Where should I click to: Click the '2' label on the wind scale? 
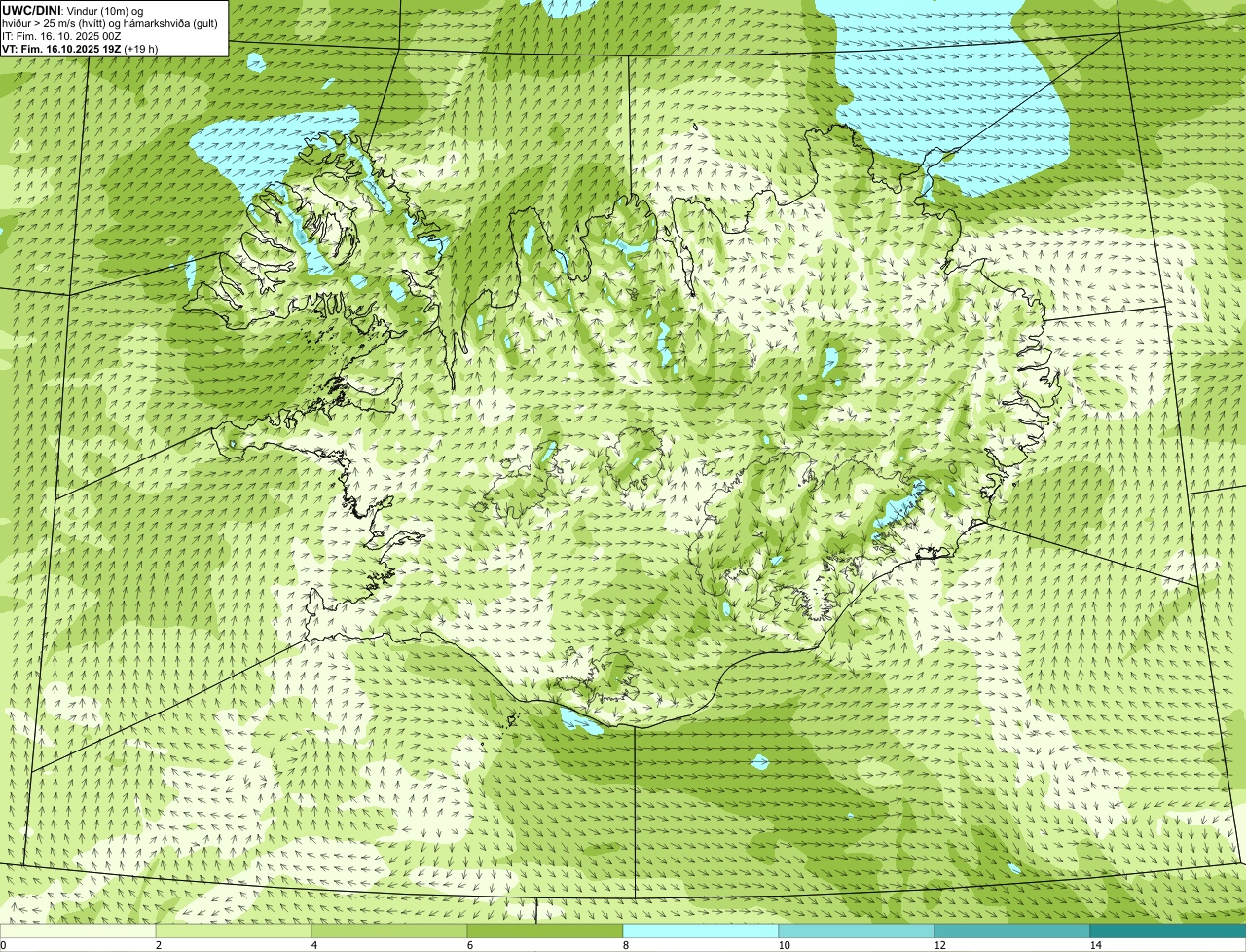pos(159,945)
